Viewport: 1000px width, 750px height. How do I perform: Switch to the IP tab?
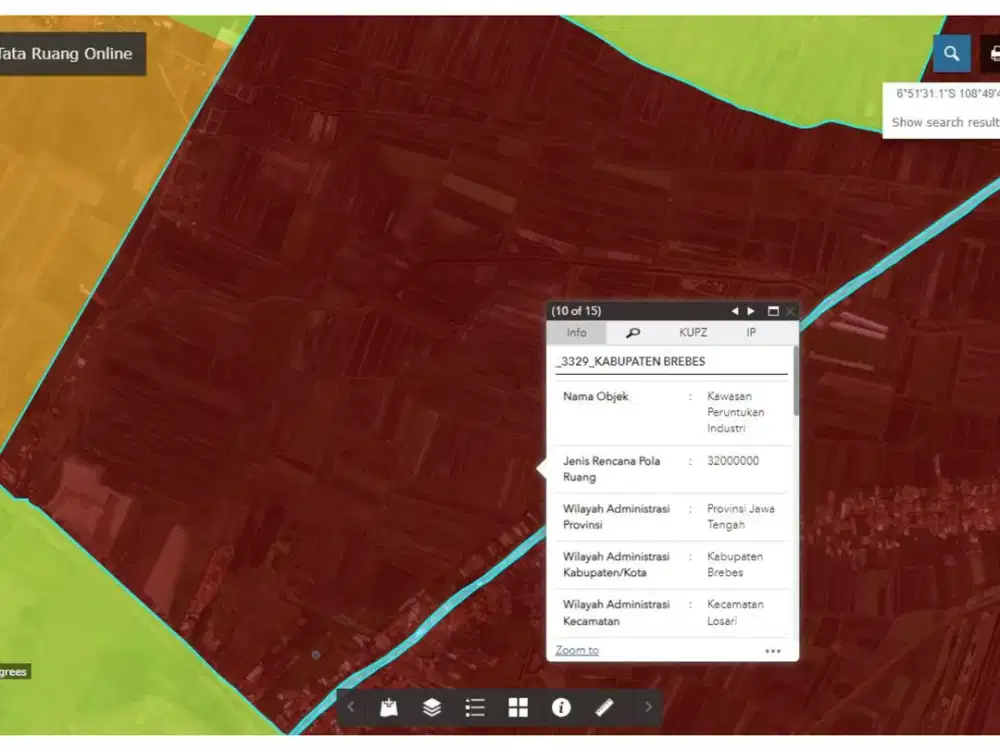click(x=751, y=333)
